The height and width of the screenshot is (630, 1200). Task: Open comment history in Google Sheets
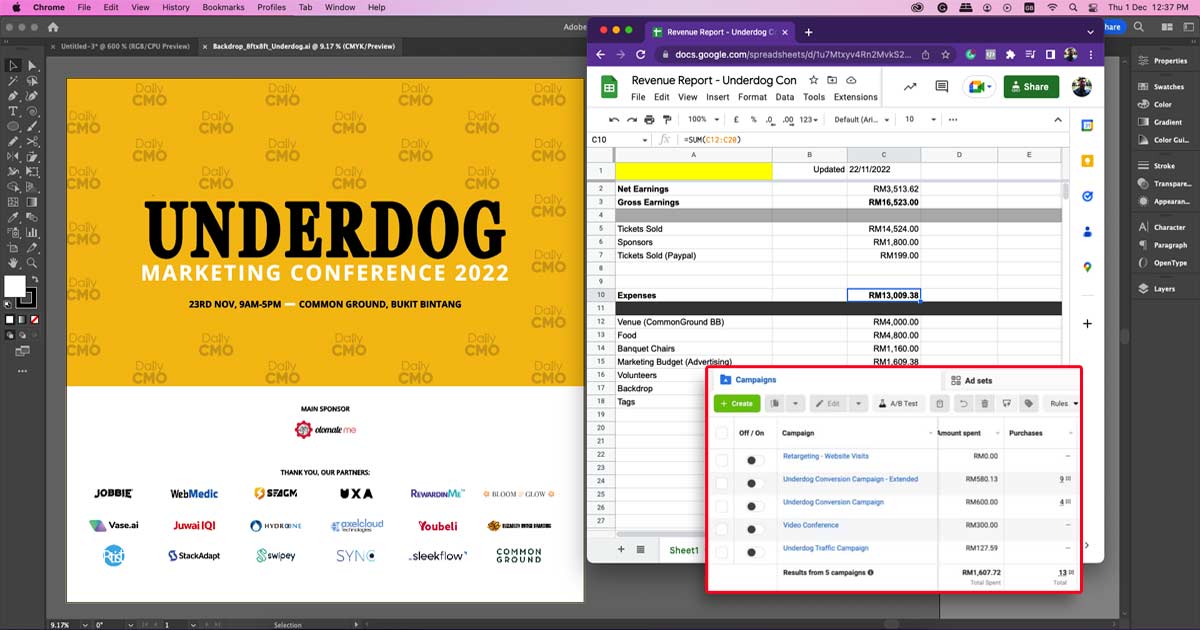pyautogui.click(x=941, y=87)
